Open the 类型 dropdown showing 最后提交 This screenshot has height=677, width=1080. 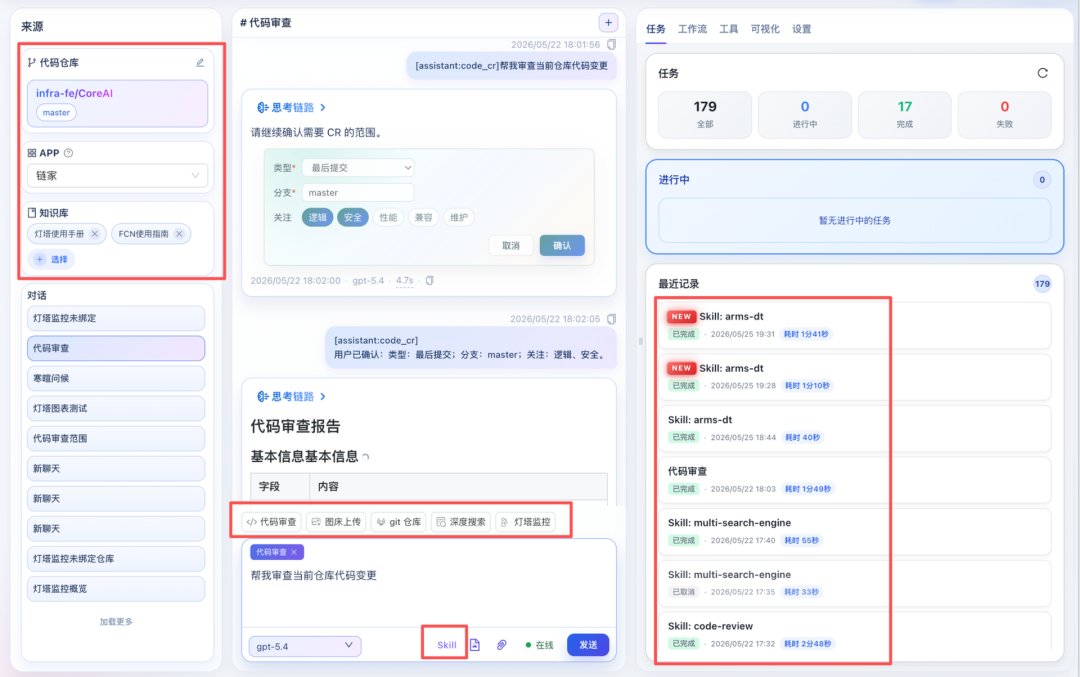[x=358, y=167]
